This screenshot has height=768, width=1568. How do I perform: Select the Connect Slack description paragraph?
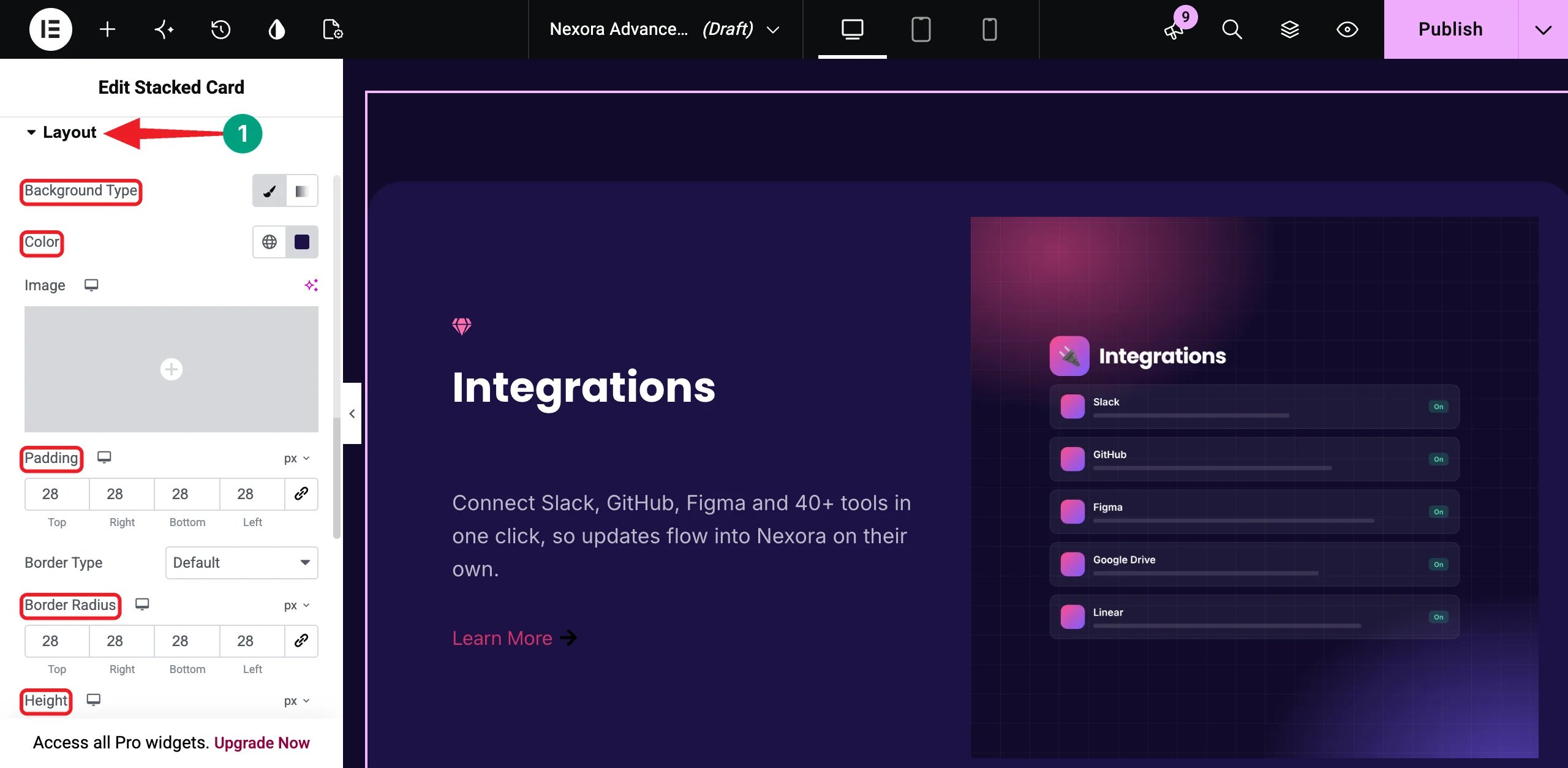point(682,536)
